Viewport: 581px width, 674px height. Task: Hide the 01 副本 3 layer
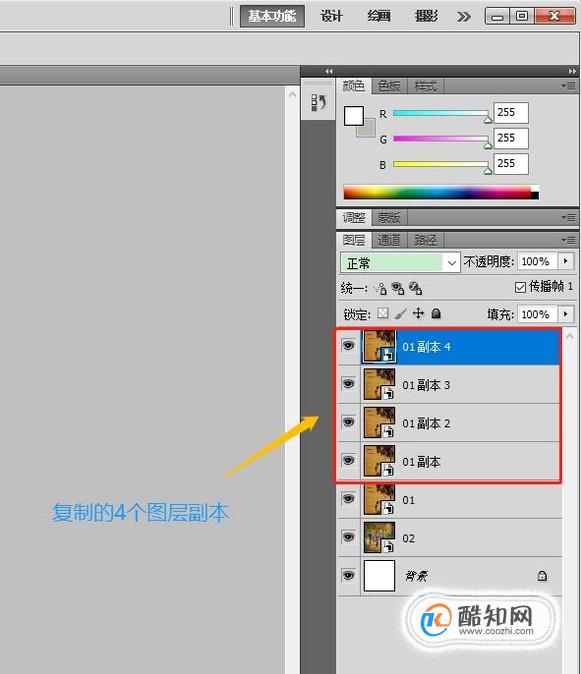coord(349,383)
